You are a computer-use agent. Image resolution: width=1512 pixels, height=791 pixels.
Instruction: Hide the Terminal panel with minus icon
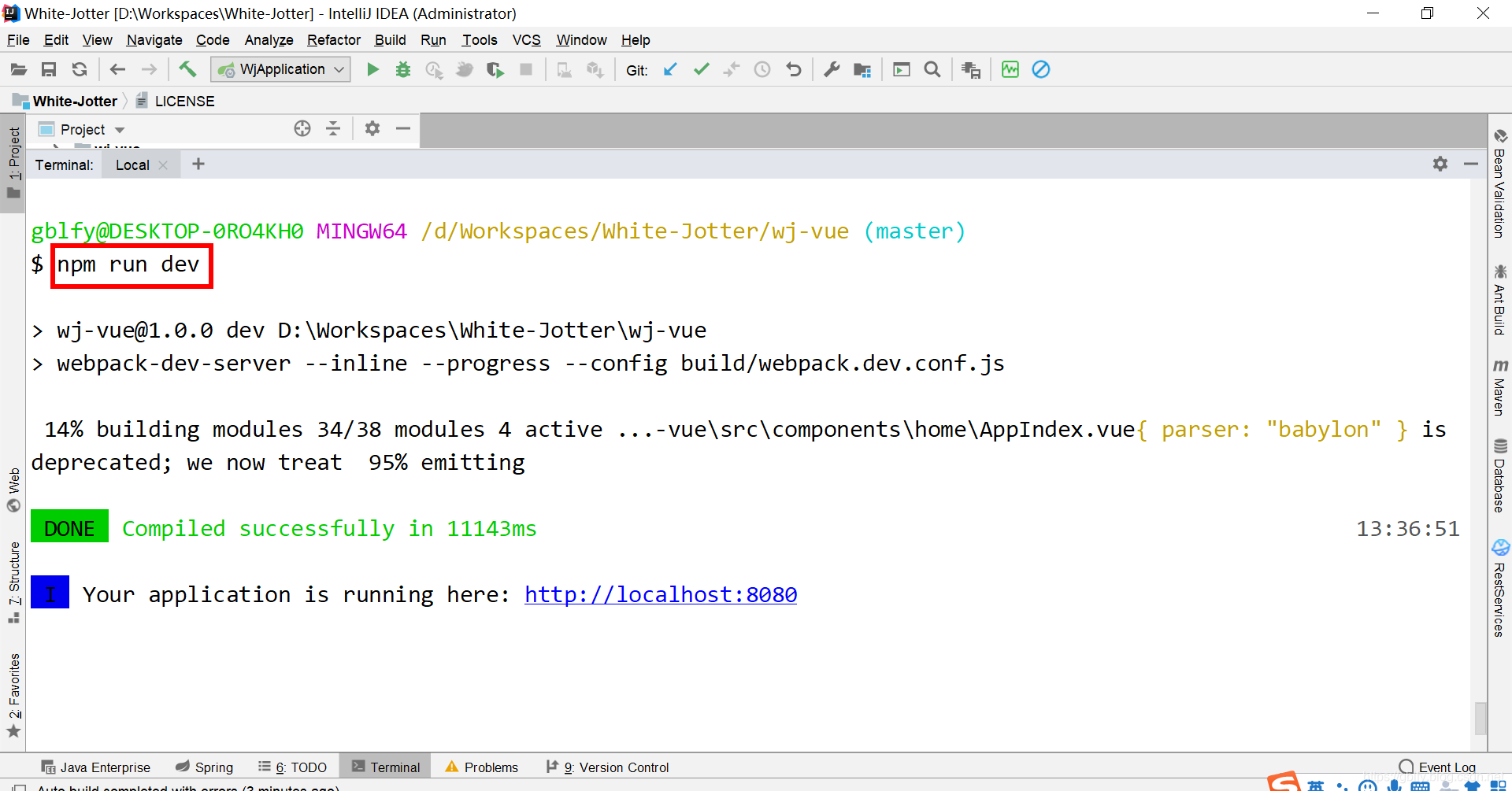pos(1471,164)
